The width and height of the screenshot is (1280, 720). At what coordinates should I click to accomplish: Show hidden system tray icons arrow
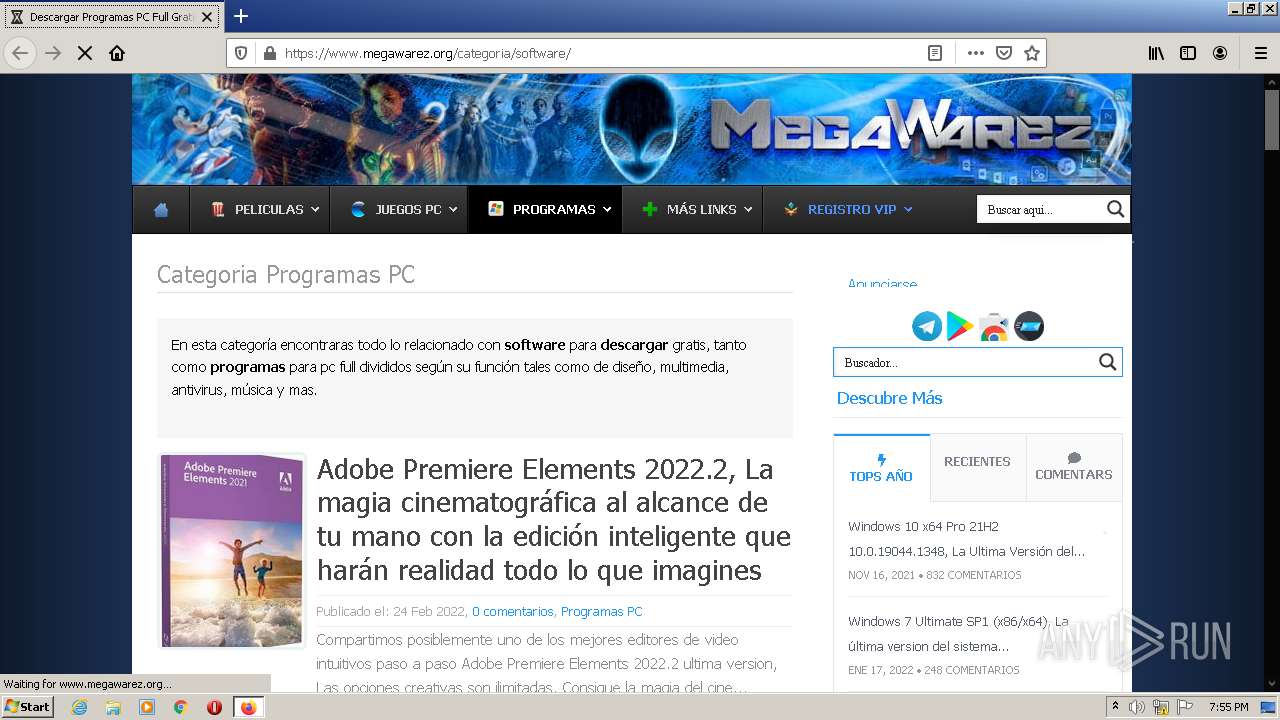click(x=1116, y=707)
